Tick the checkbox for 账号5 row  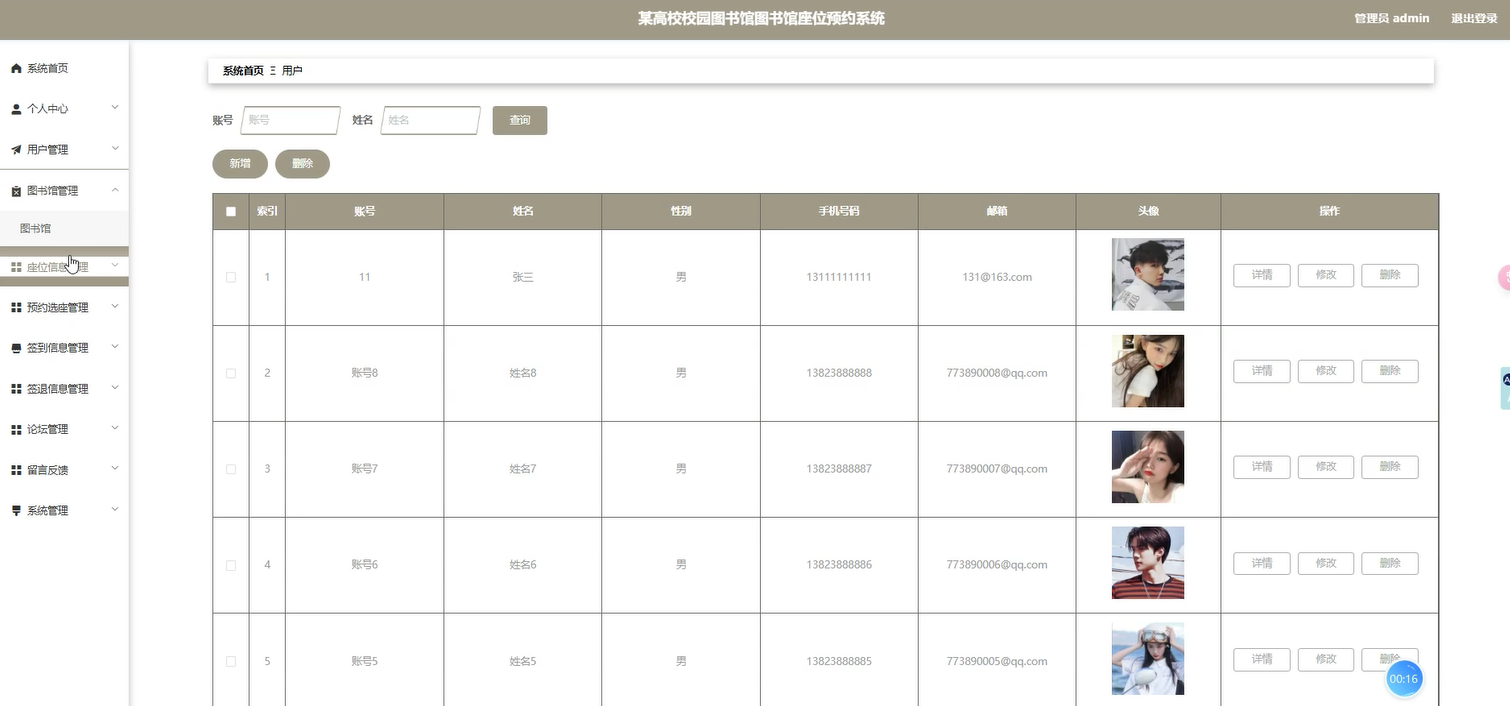[231, 661]
